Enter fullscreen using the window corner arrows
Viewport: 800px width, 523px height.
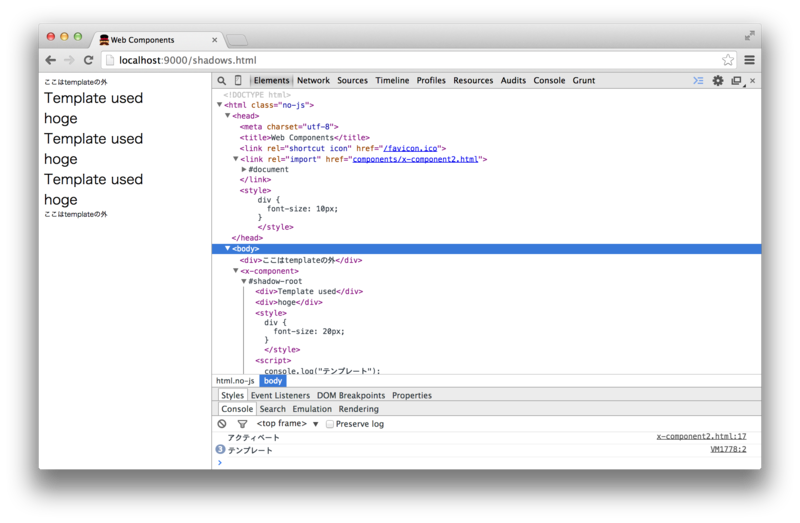(749, 36)
